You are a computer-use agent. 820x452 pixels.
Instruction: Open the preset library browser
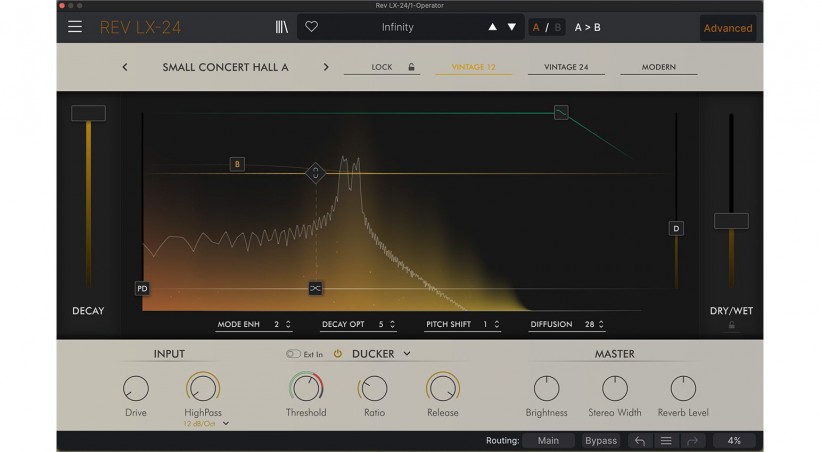[282, 27]
